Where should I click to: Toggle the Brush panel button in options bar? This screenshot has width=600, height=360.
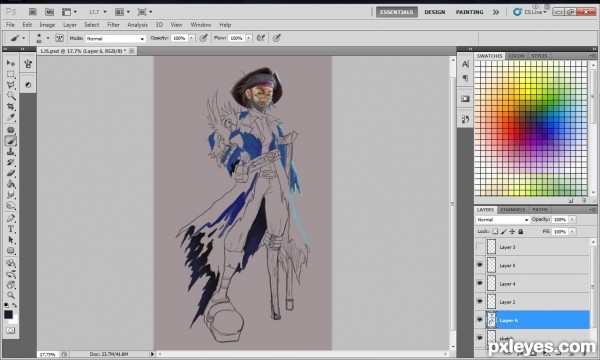(x=59, y=38)
